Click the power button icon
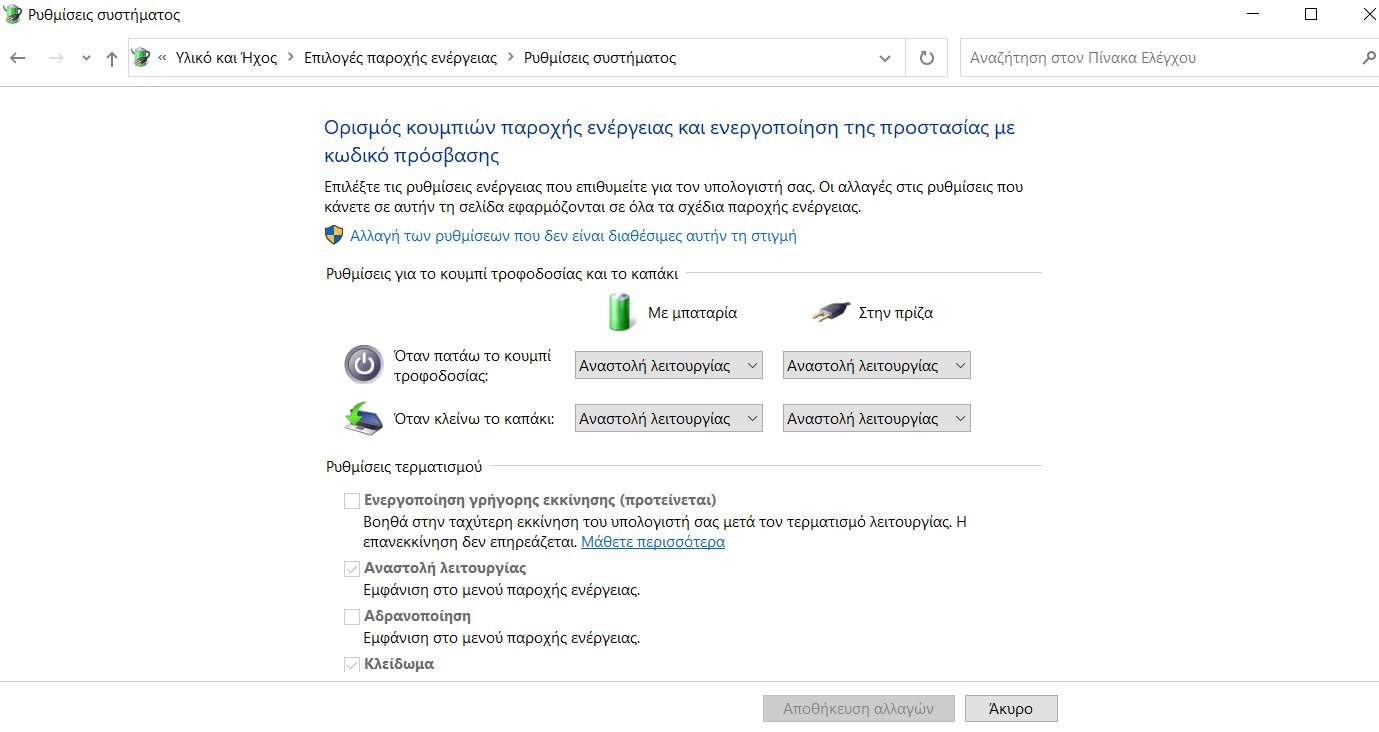 363,365
